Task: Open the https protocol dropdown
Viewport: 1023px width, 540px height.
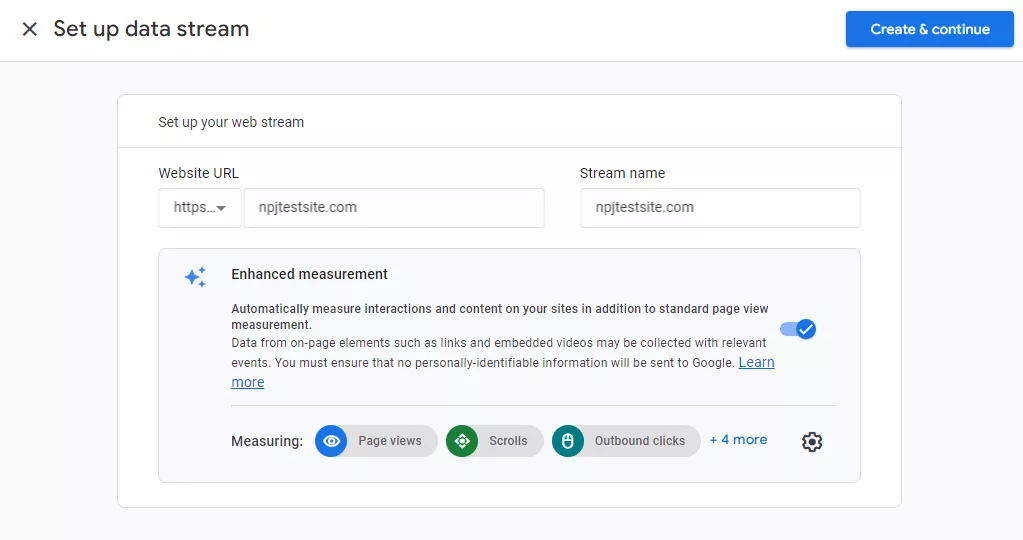Action: tap(200, 207)
